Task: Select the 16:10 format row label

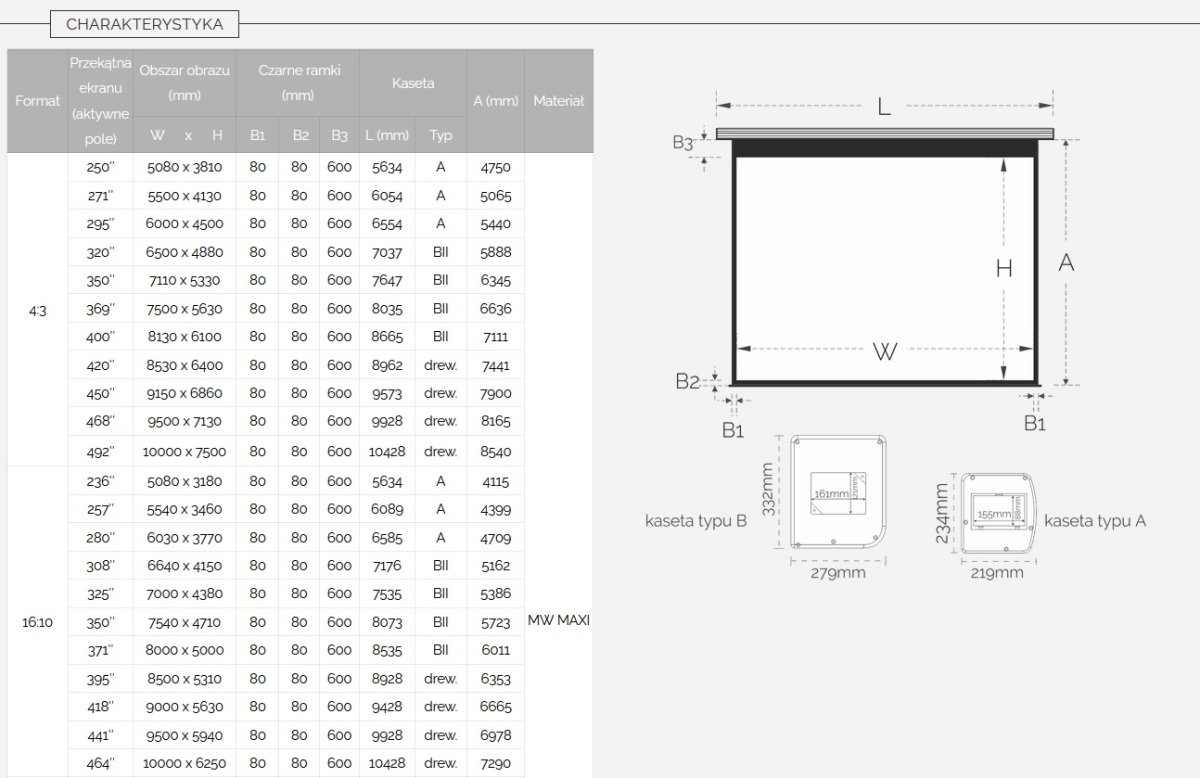Action: point(37,621)
